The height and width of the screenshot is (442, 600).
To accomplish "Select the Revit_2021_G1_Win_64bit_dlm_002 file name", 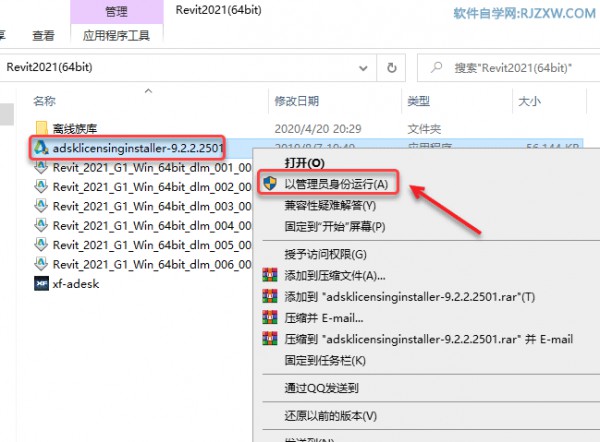I will point(152,187).
